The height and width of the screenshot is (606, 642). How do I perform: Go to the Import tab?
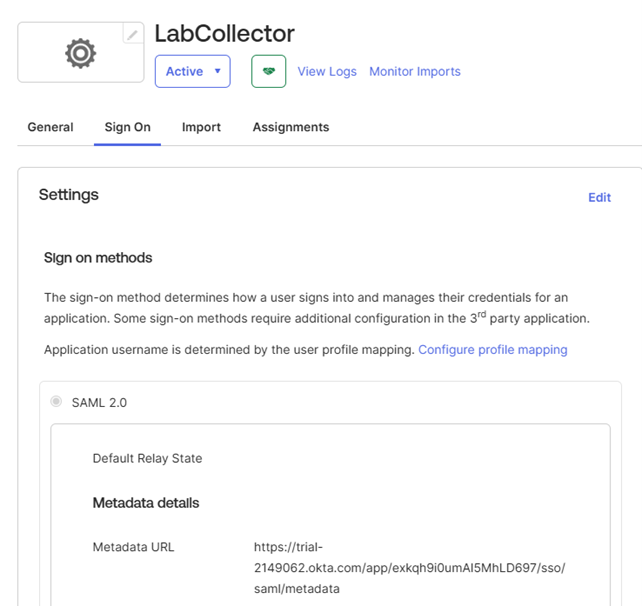[x=201, y=127]
